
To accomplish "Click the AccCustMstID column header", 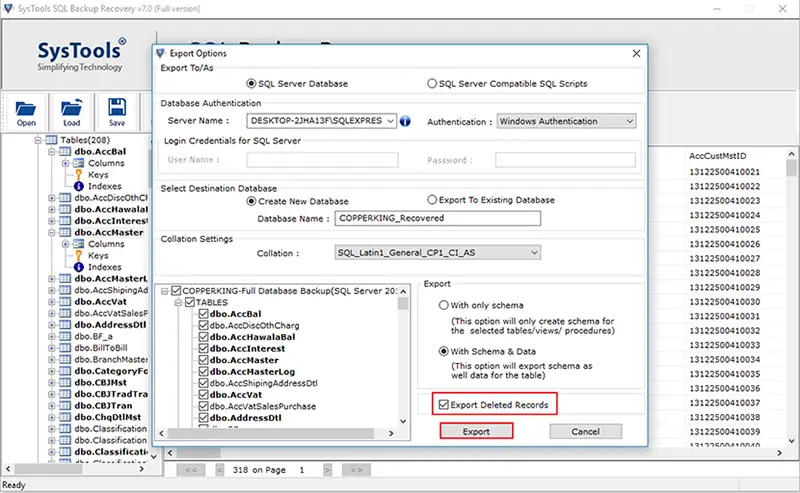I will 718,156.
